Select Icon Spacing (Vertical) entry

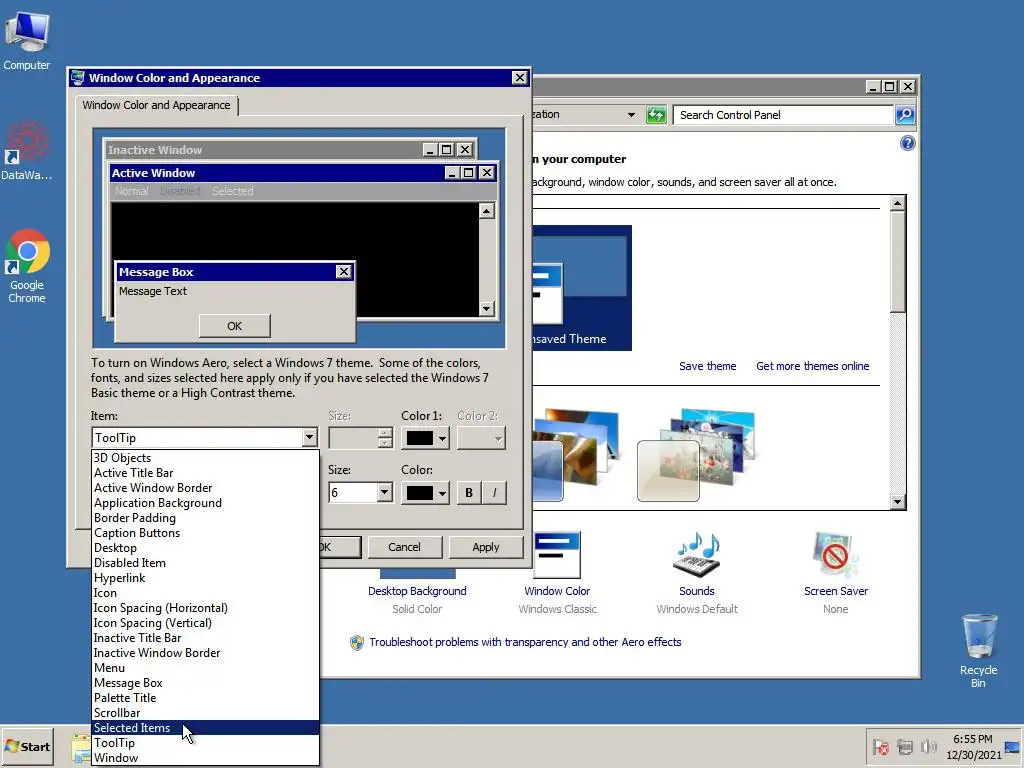click(x=205, y=623)
